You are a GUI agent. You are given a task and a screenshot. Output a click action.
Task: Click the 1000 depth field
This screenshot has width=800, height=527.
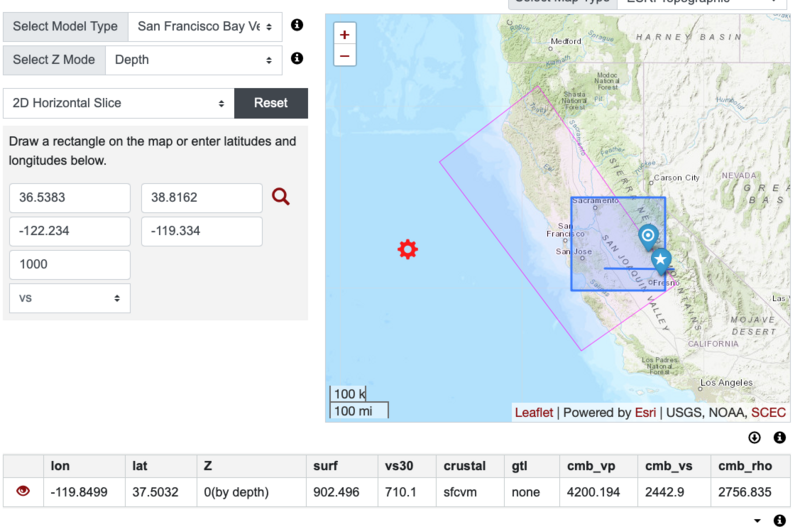click(x=70, y=264)
